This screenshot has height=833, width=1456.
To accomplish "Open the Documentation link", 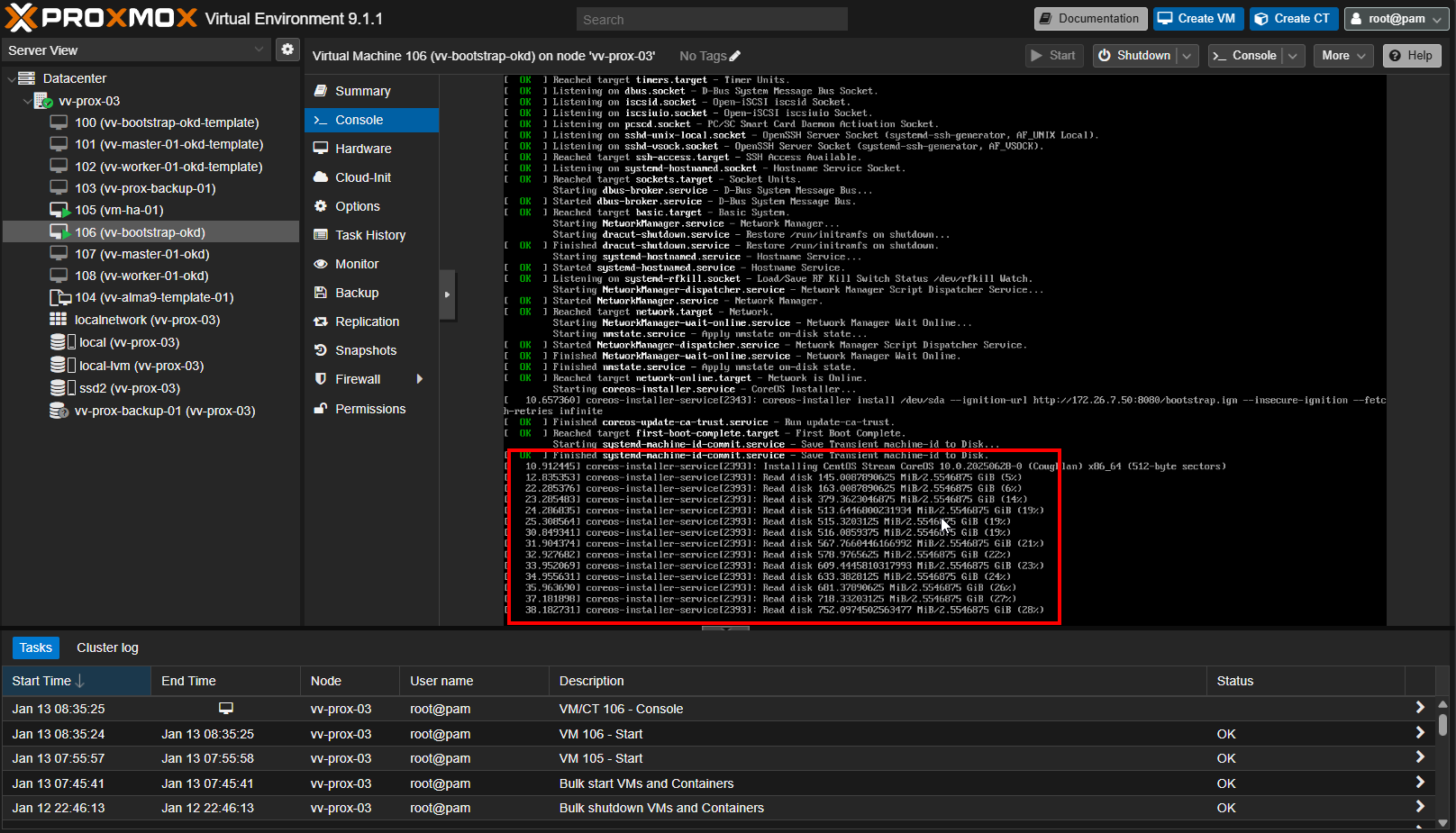I will pos(1090,19).
